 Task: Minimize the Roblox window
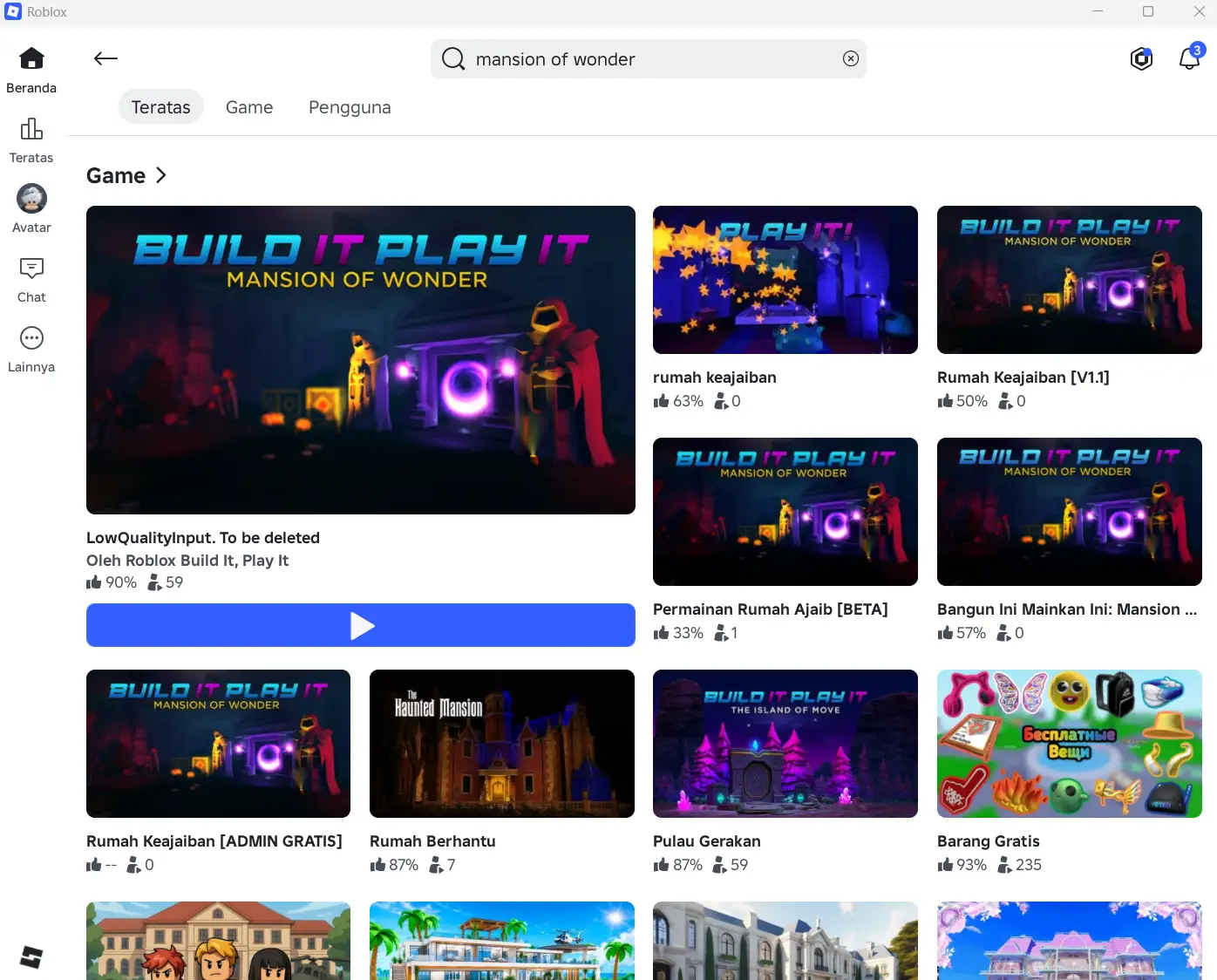(1098, 11)
